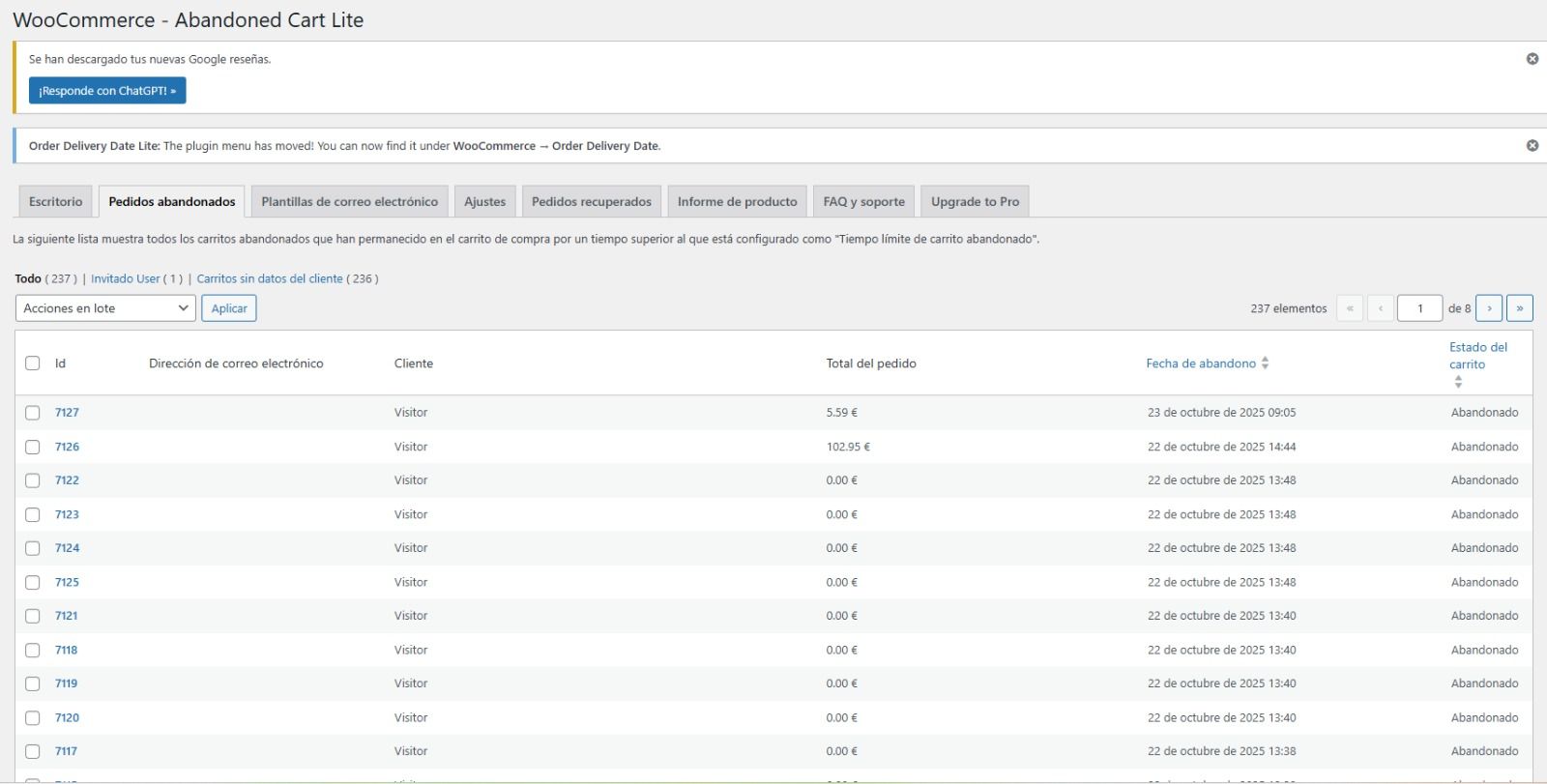Viewport: 1547px width, 784px height.
Task: Switch to Plantillas de correo electrónico tab
Action: tap(349, 202)
